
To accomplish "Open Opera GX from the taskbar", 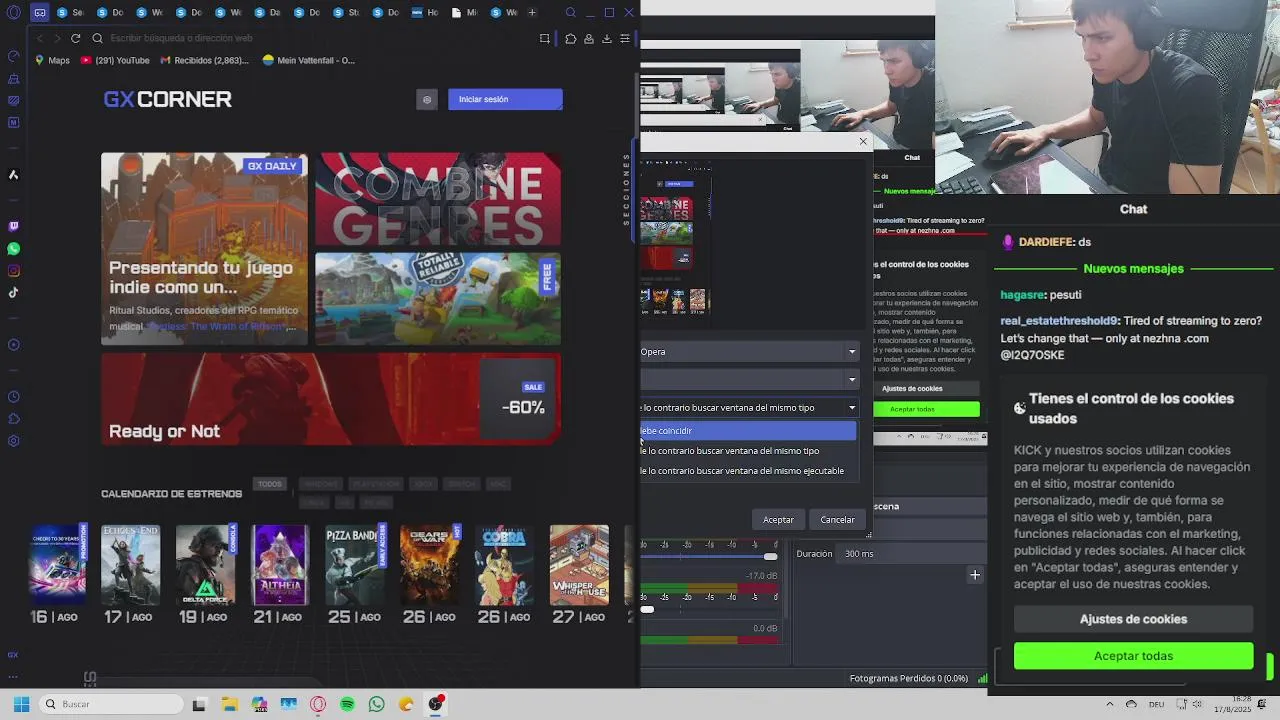I will coord(318,704).
